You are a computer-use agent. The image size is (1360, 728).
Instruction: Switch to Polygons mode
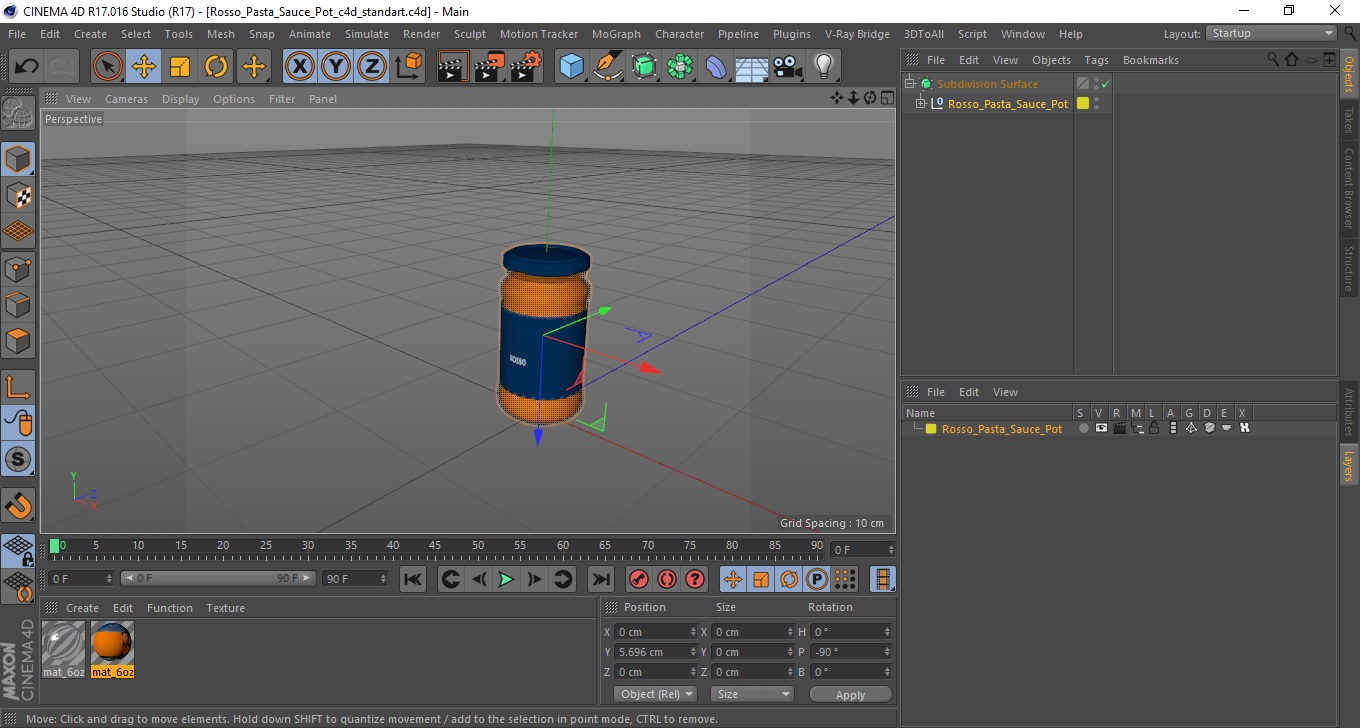18,340
